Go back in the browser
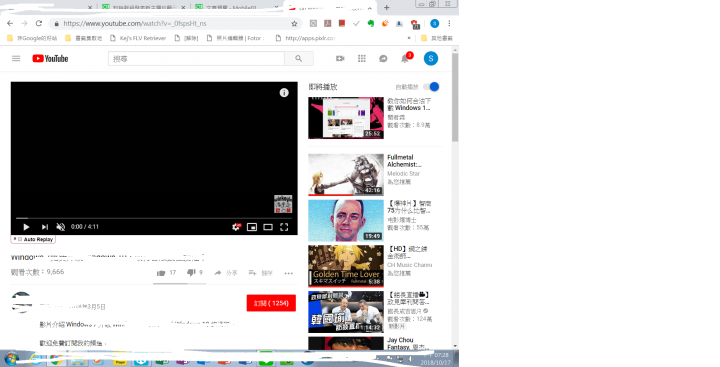This screenshot has height=367, width=720. coord(10,23)
